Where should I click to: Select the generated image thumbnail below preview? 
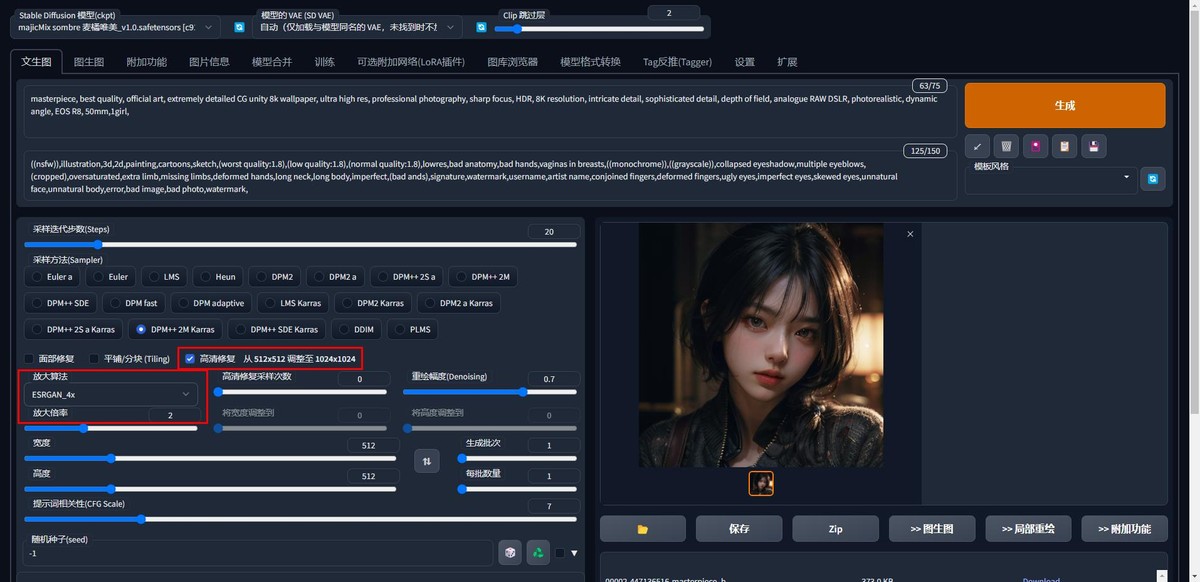(761, 483)
